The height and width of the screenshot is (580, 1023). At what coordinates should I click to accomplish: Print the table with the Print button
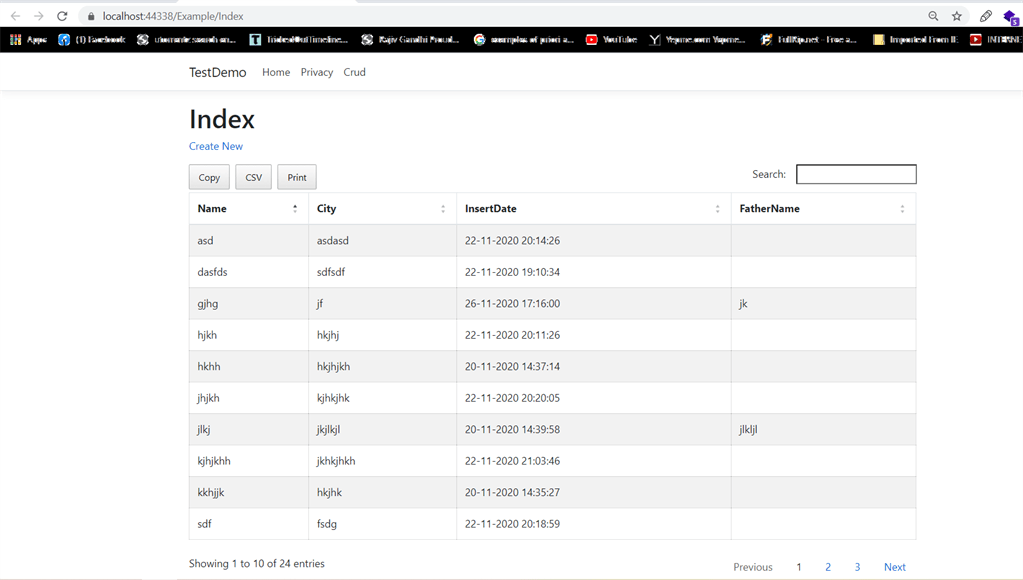click(296, 177)
